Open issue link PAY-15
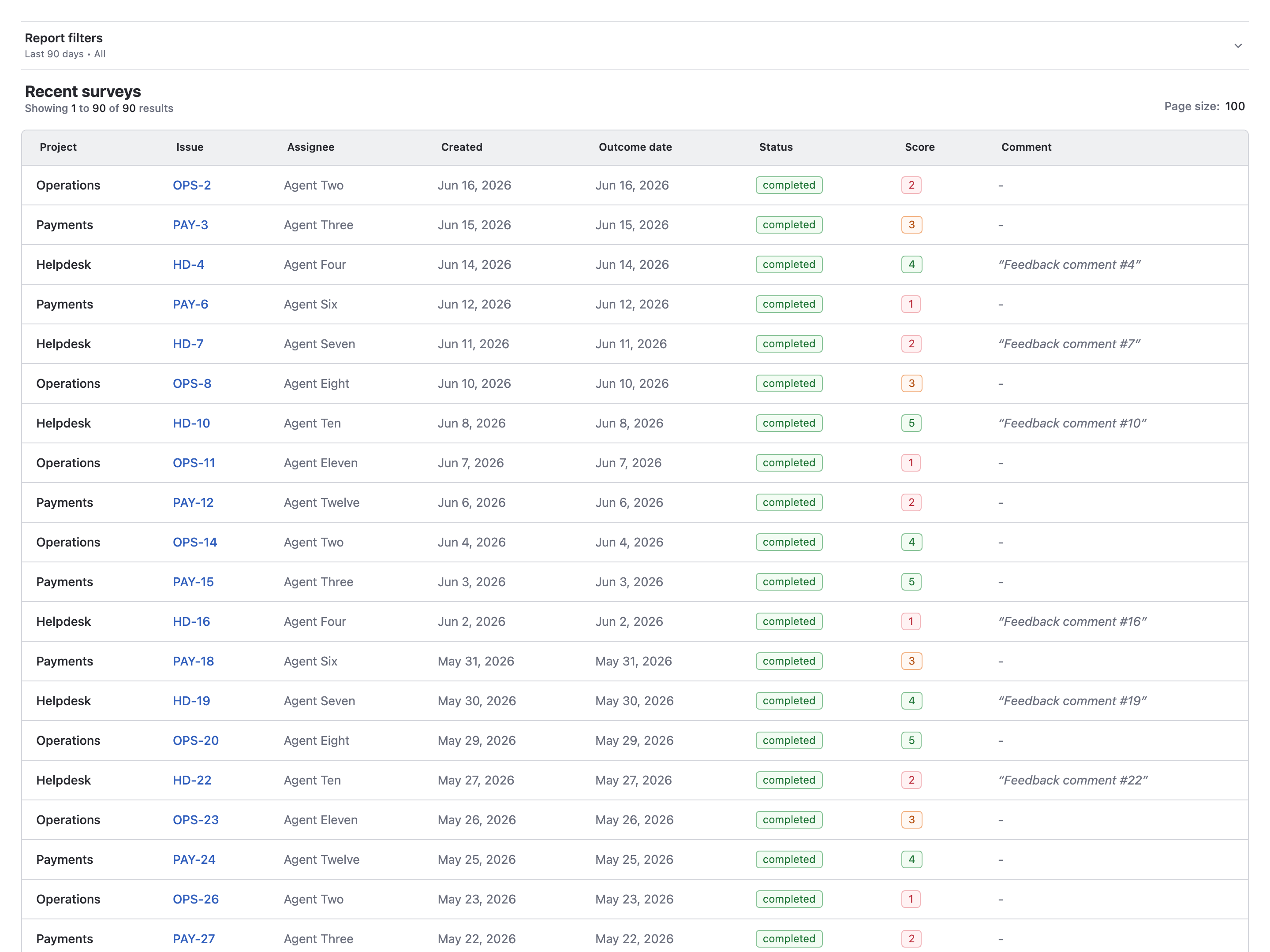 click(193, 581)
